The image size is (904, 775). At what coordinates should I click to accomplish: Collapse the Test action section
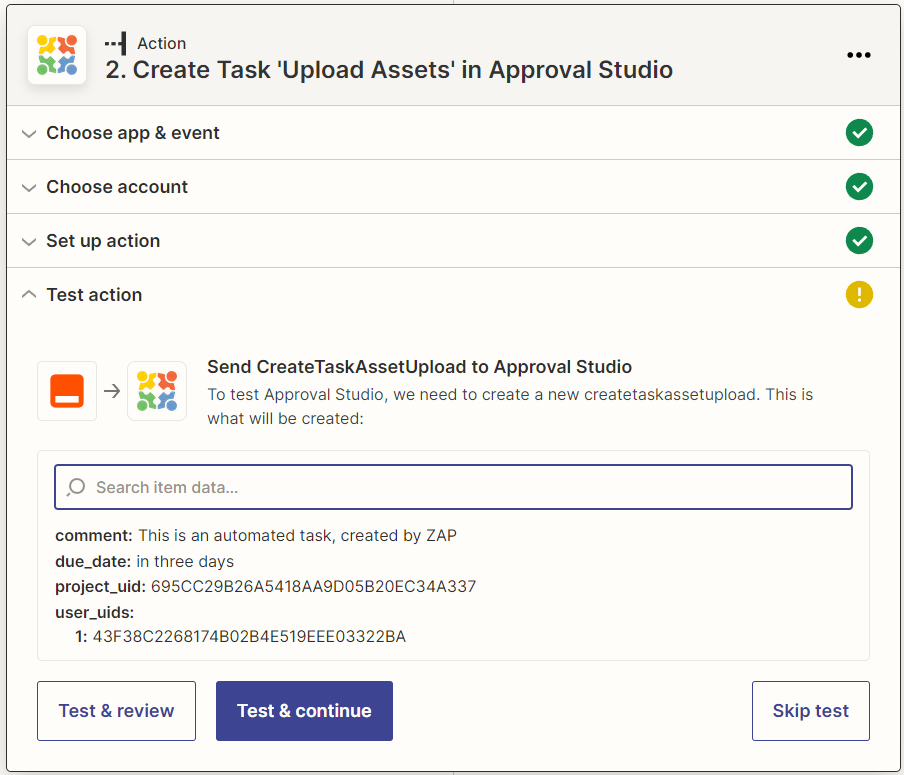tap(94, 295)
